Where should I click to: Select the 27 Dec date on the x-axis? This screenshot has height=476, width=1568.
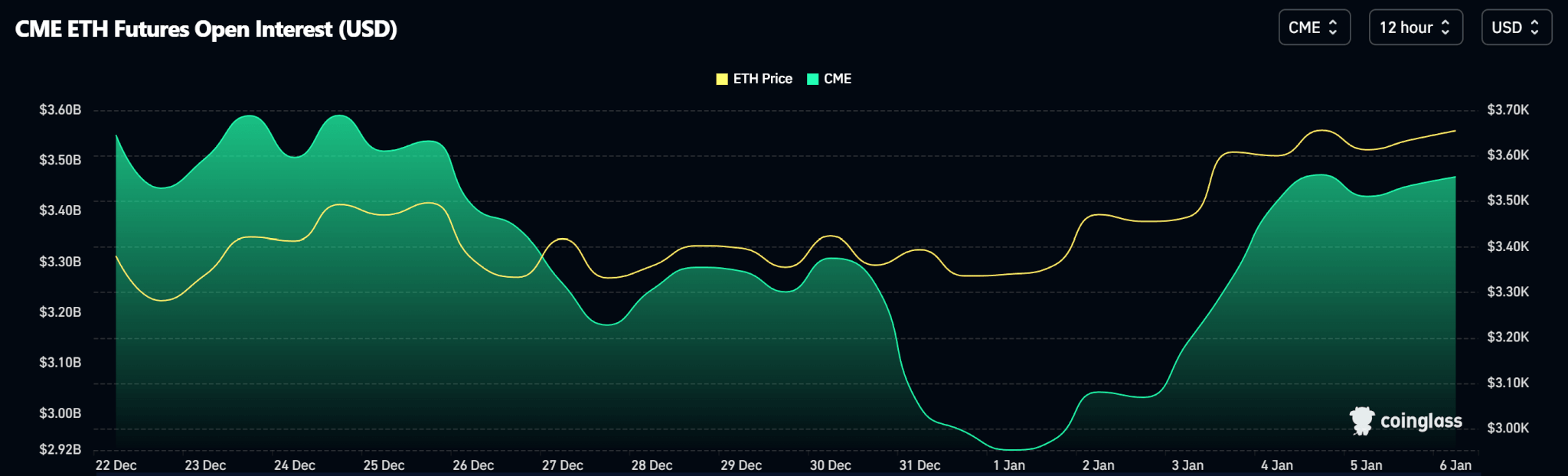coord(563,465)
